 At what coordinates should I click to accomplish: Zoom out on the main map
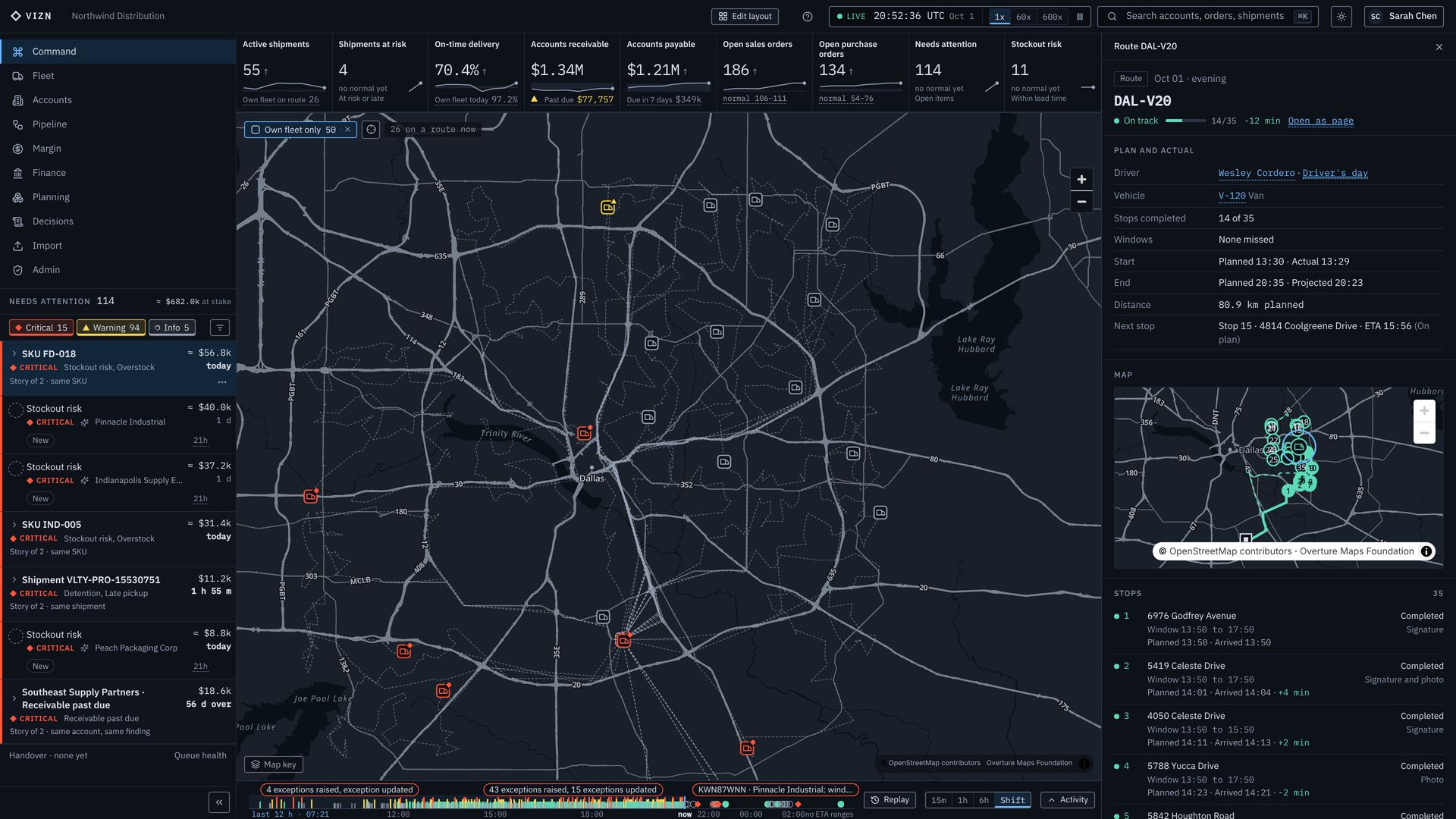coord(1081,202)
